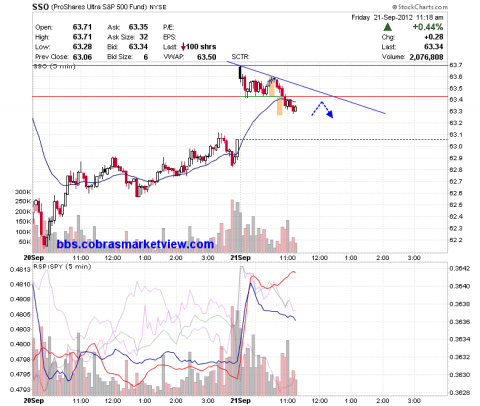The height and width of the screenshot is (406, 480).
Task: Click the "Volume:" field label
Action: coord(393,57)
